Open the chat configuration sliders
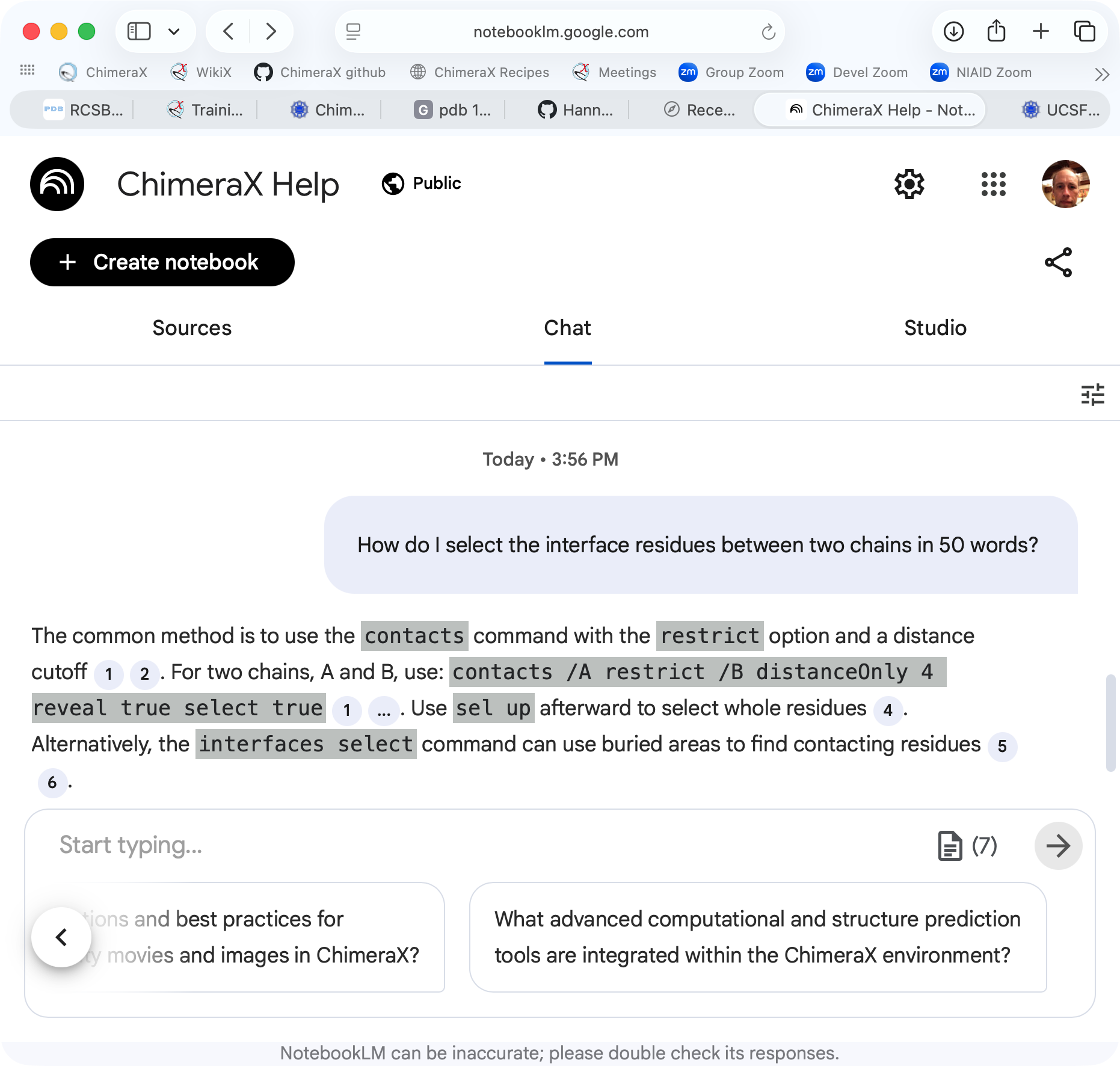Screen dimensions: 1120x1066 (x=1093, y=393)
